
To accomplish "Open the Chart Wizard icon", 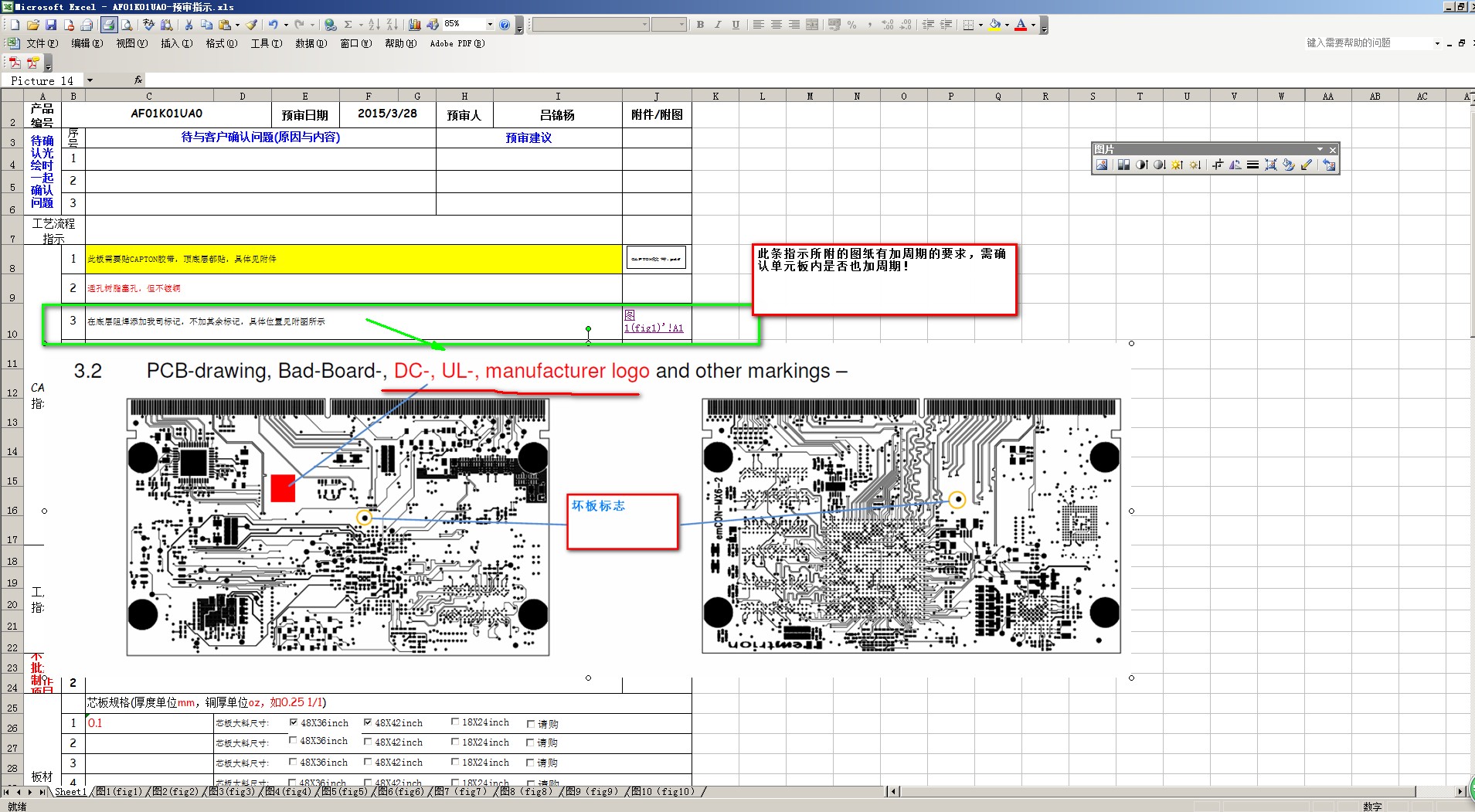I will 415,25.
